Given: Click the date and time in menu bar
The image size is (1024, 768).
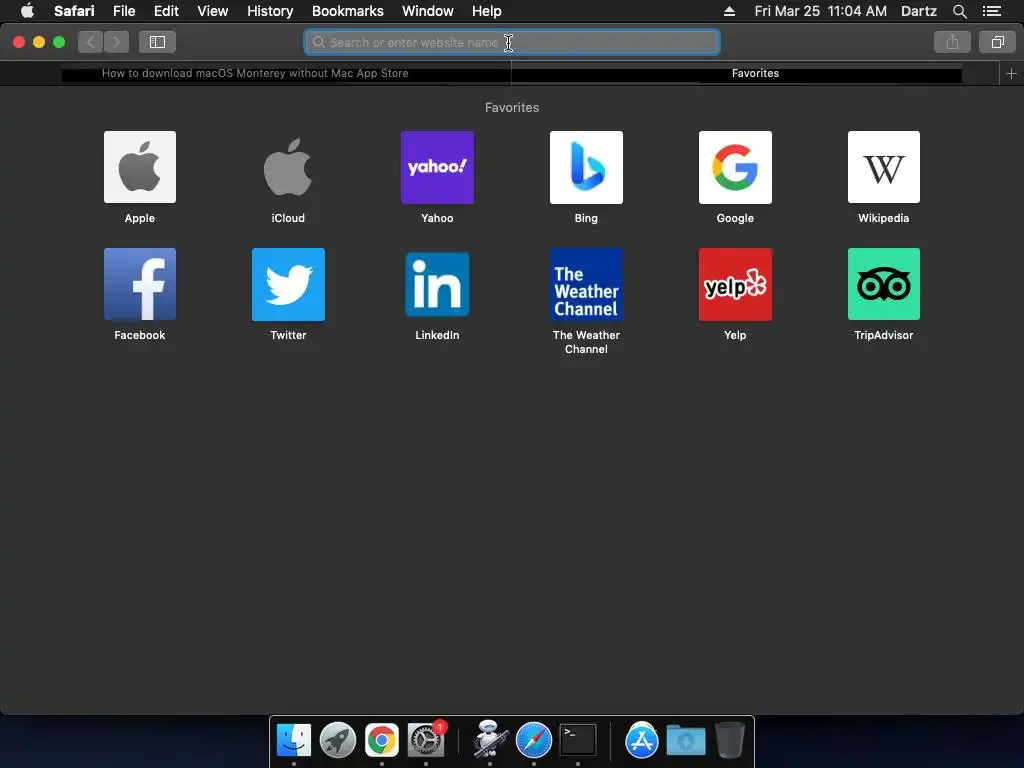Looking at the screenshot, I should coord(820,11).
